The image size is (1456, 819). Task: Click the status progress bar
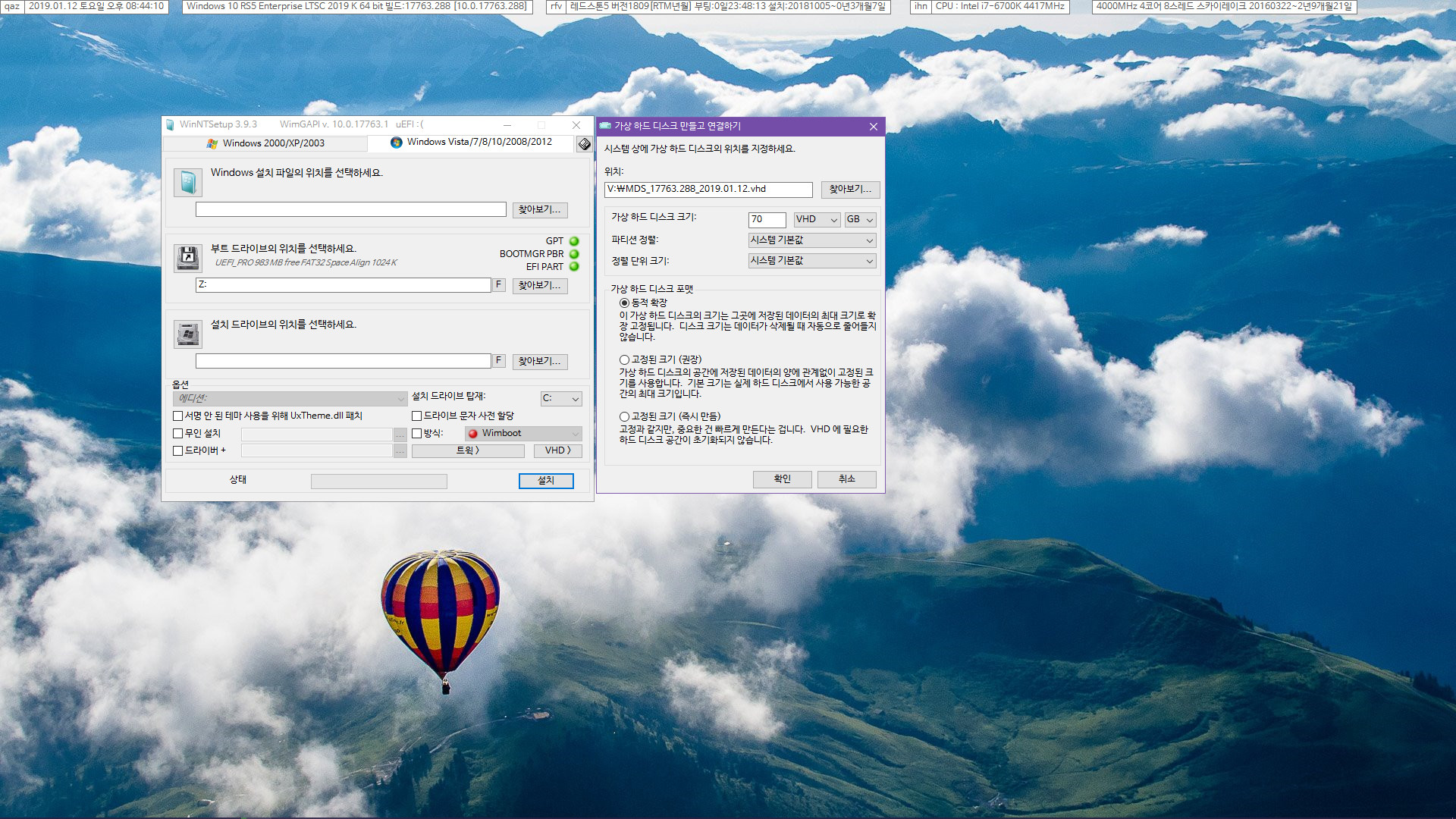pyautogui.click(x=379, y=482)
